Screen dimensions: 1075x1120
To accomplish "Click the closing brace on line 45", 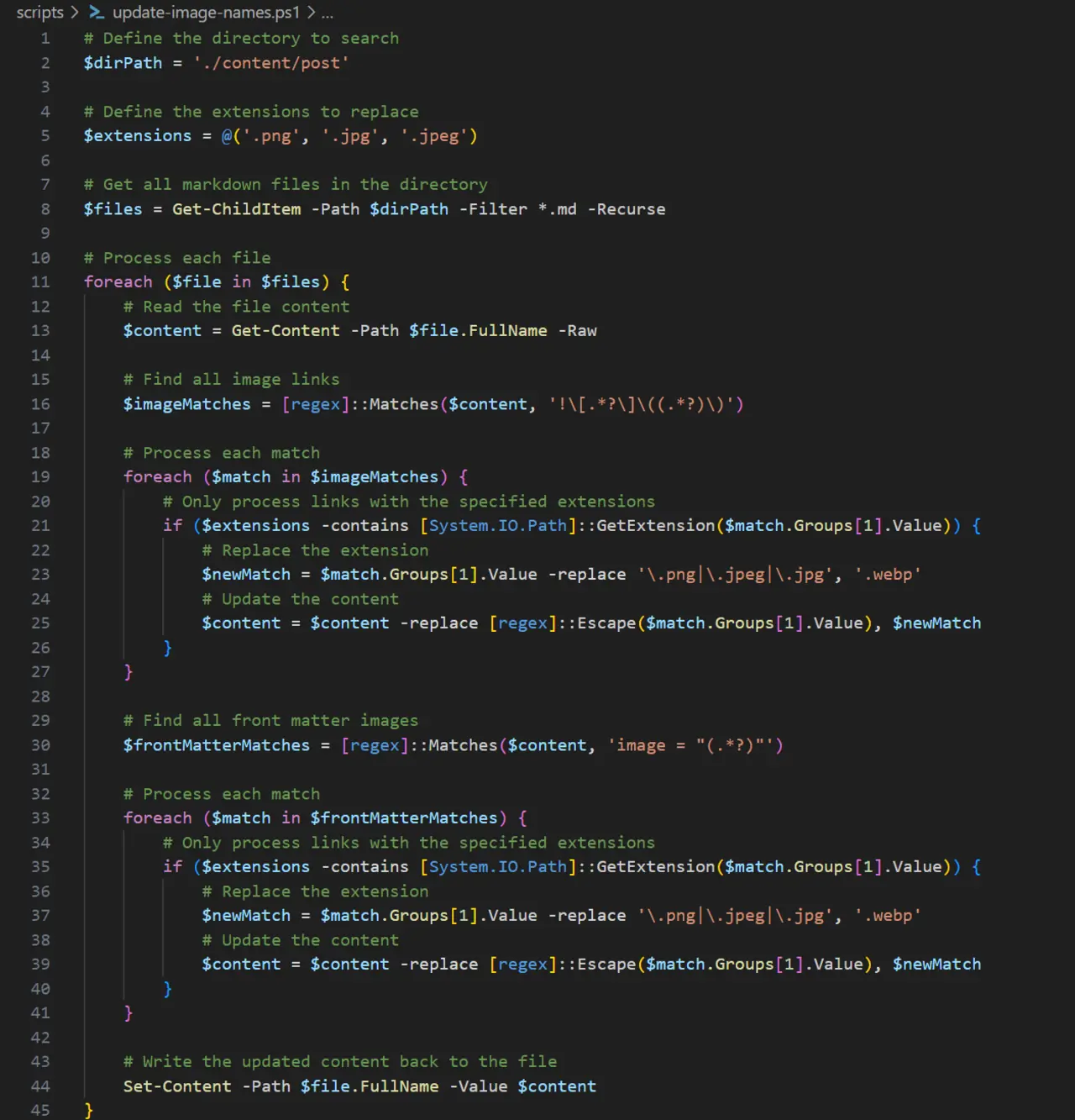I will pyautogui.click(x=89, y=1110).
